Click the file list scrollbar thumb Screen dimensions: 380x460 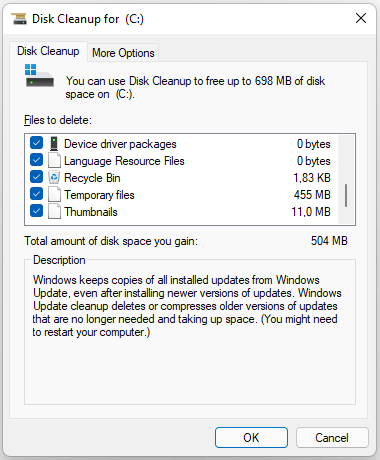click(x=346, y=195)
